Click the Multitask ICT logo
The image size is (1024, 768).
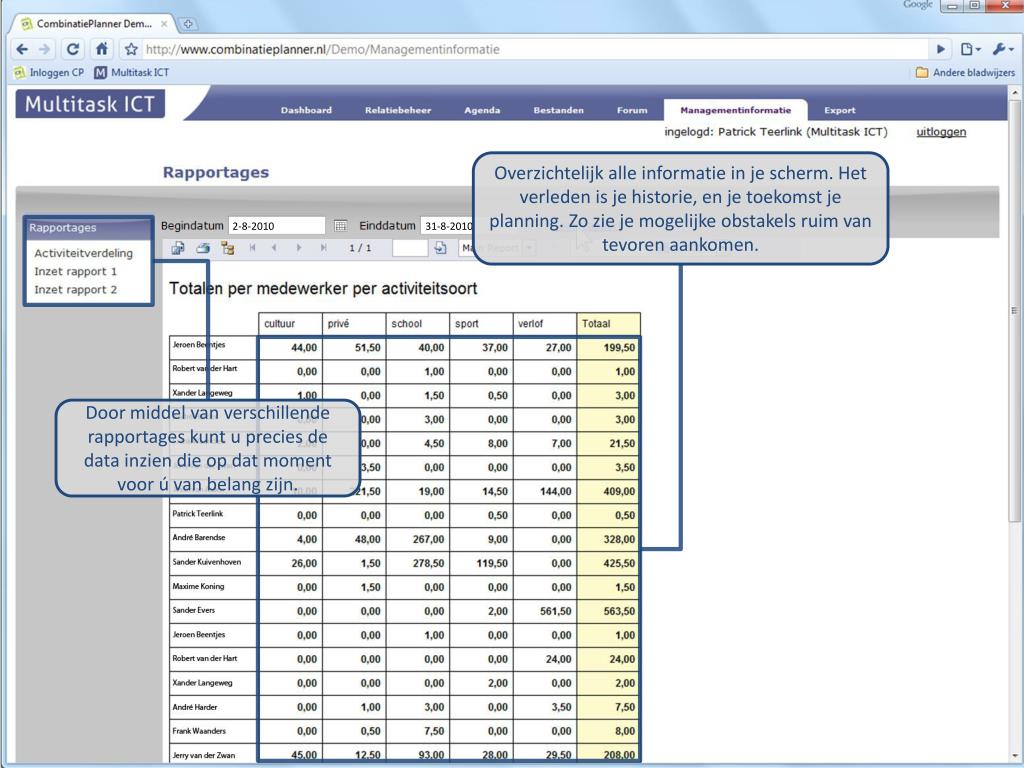[90, 104]
